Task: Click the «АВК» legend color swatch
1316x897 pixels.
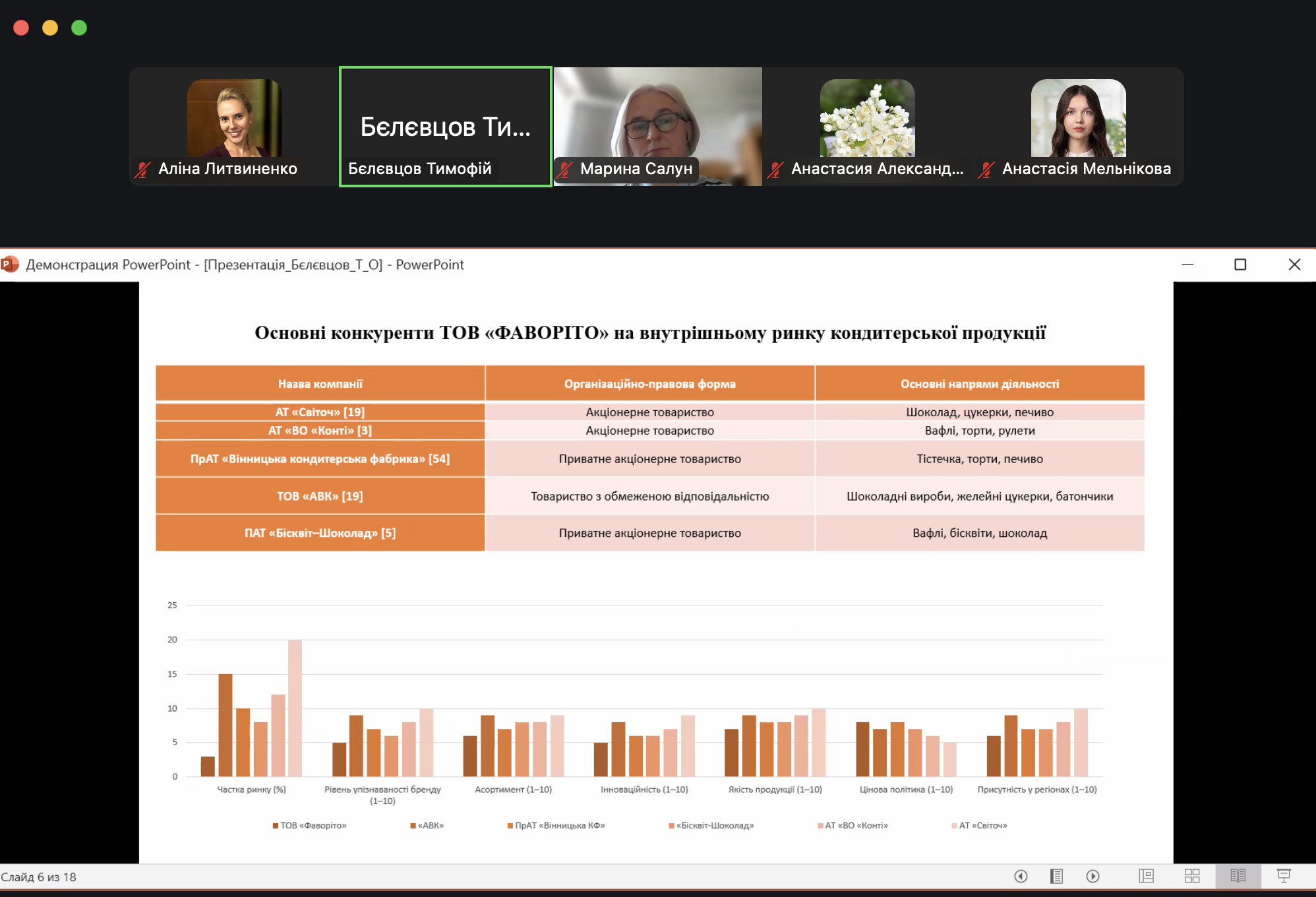Action: pos(413,826)
